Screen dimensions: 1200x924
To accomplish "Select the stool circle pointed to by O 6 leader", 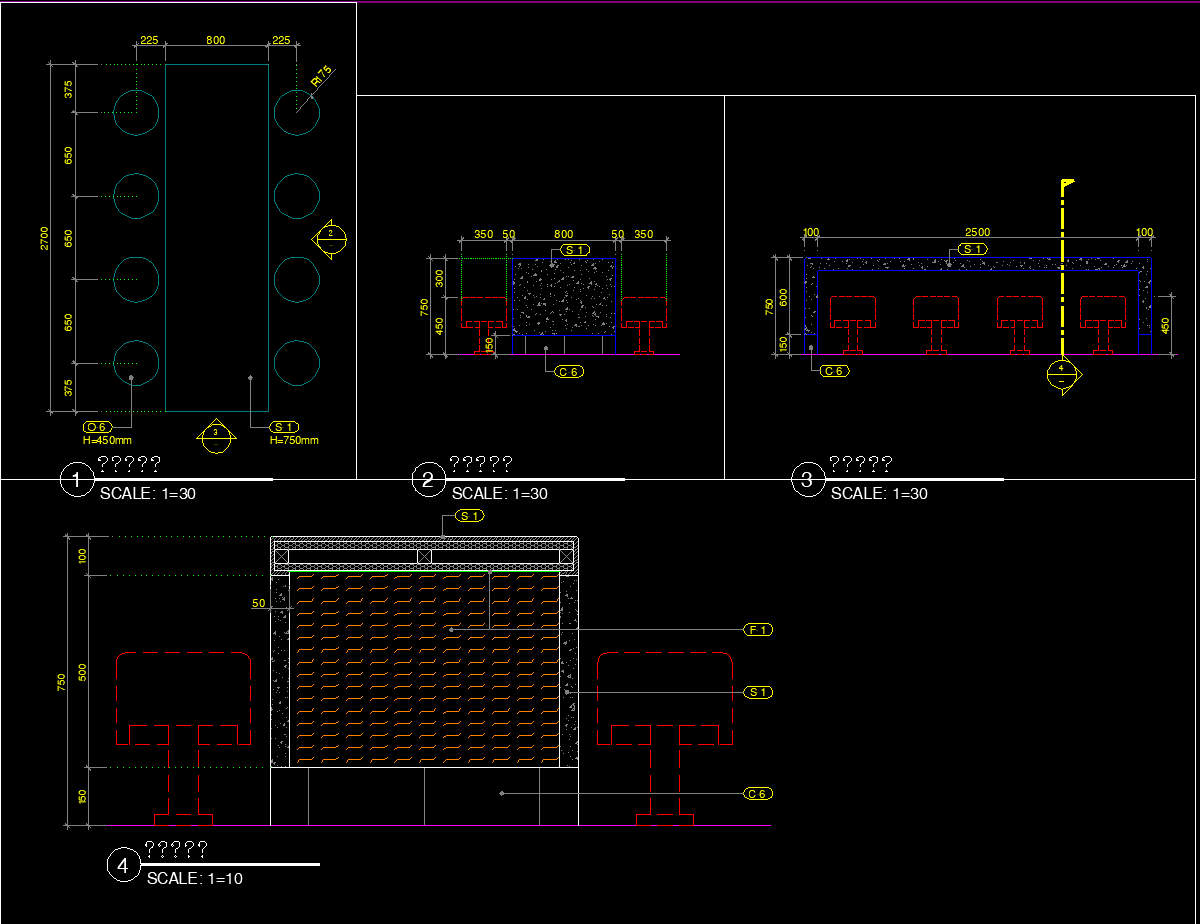I will tap(136, 363).
